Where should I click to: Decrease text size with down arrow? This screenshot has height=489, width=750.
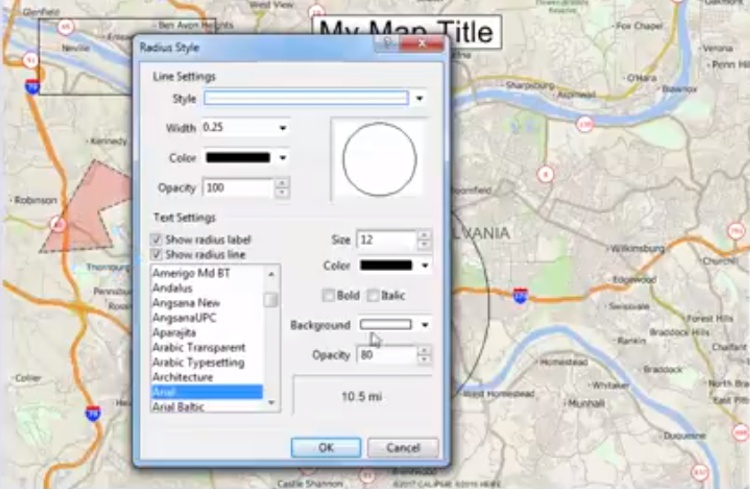tap(424, 245)
